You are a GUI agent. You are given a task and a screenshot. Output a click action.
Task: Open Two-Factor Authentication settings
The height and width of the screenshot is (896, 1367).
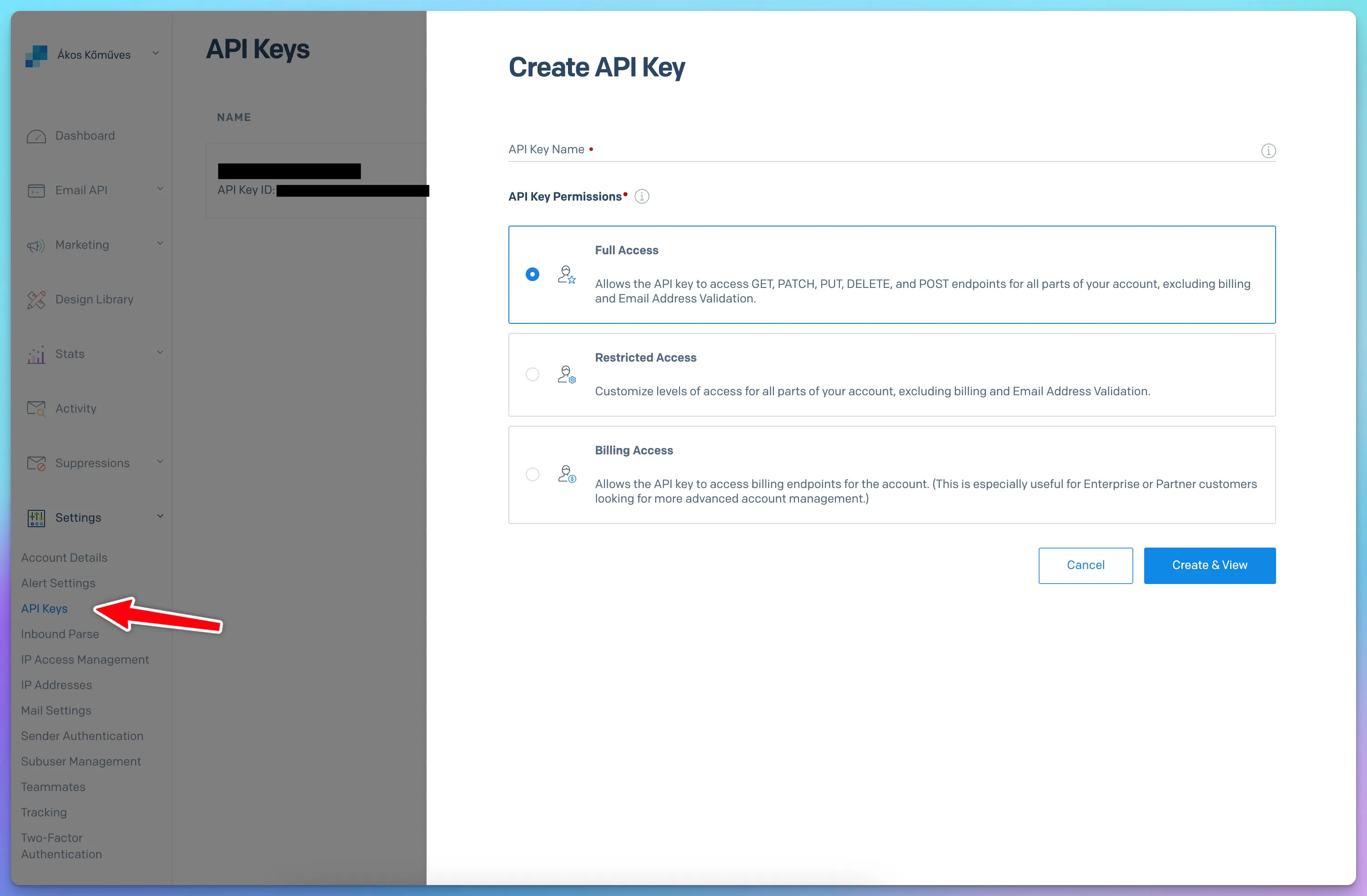[x=61, y=846]
